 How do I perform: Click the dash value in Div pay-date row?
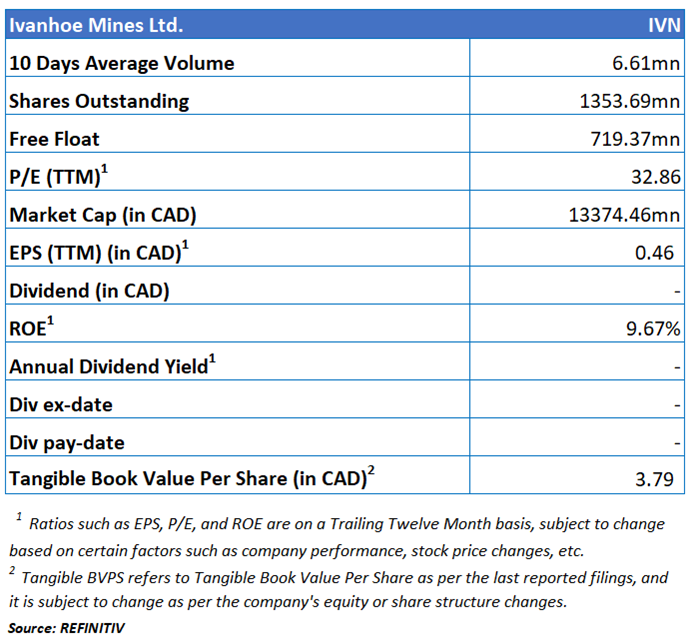coord(677,444)
